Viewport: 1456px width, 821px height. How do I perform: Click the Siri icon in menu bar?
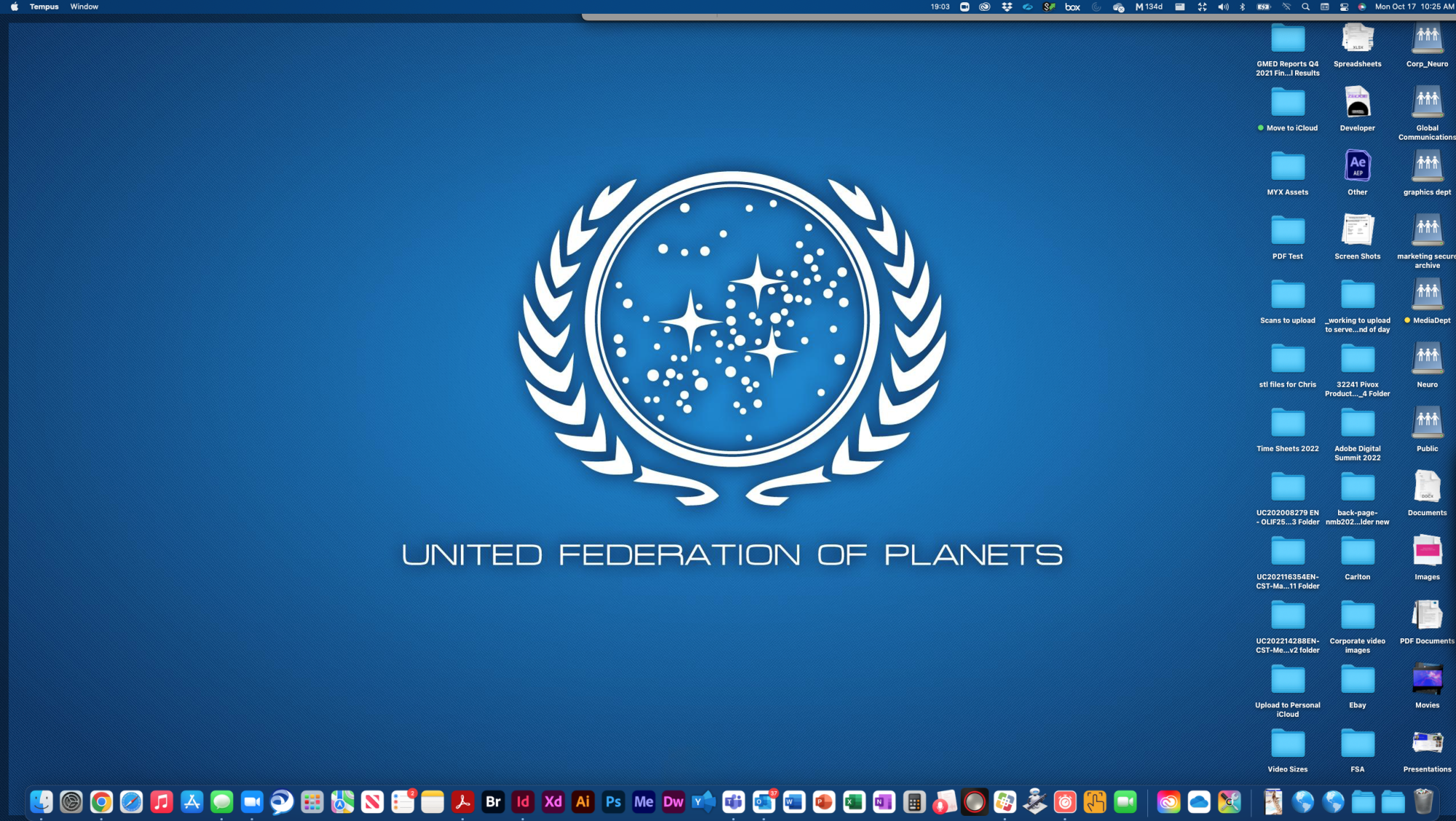[1361, 7]
